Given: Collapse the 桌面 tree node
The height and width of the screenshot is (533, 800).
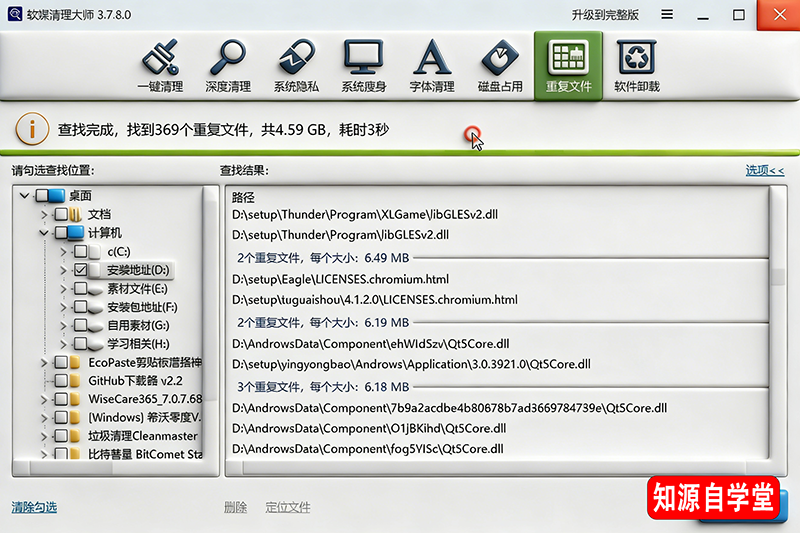Looking at the screenshot, I should point(24,195).
